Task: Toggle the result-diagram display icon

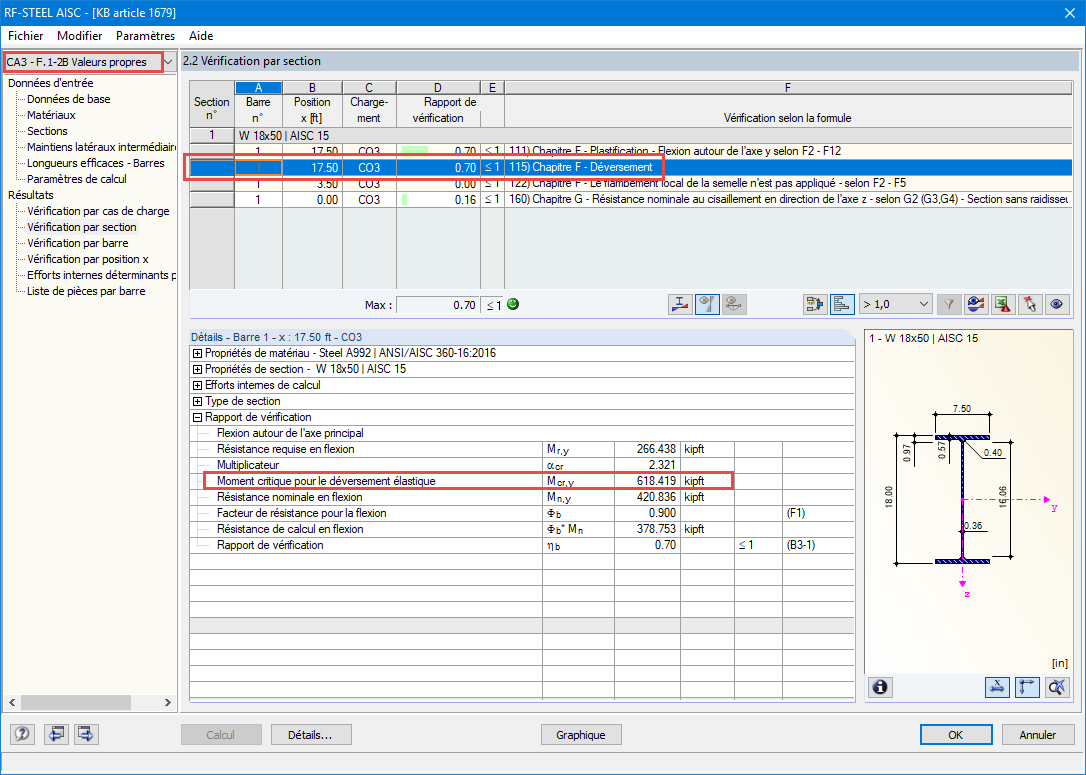Action: click(x=707, y=304)
